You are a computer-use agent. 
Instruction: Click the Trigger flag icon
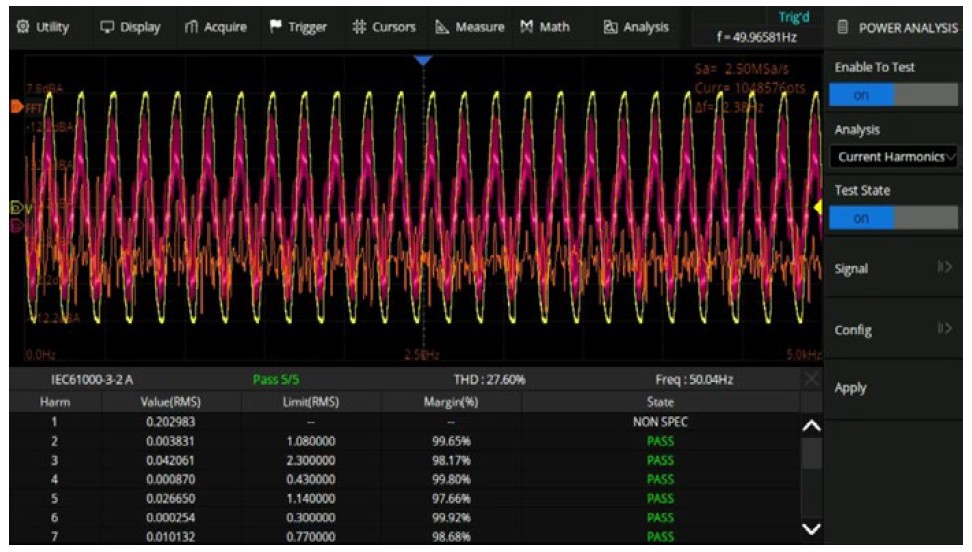click(275, 27)
